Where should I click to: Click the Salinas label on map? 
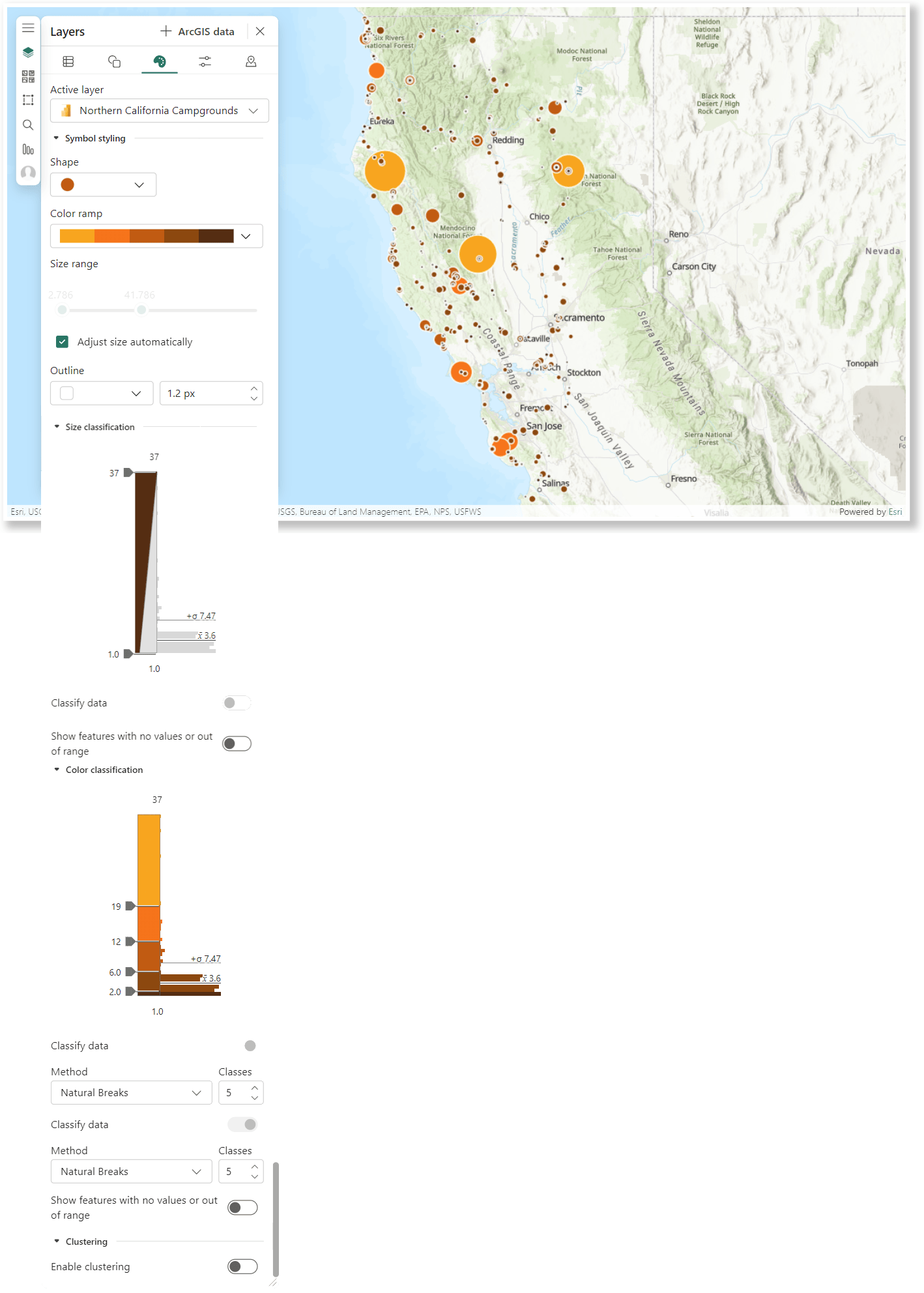[x=556, y=484]
